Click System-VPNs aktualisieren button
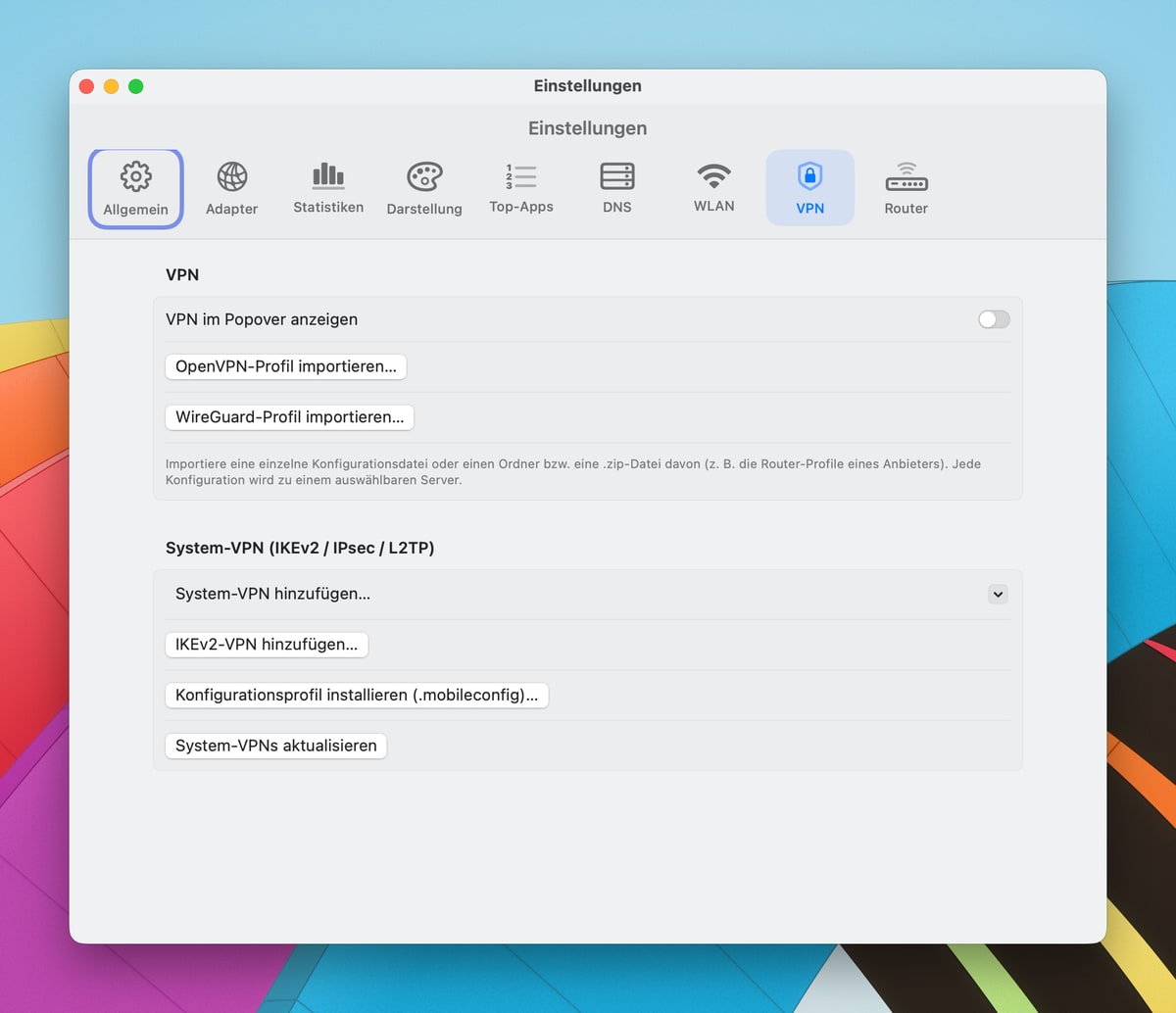 276,746
